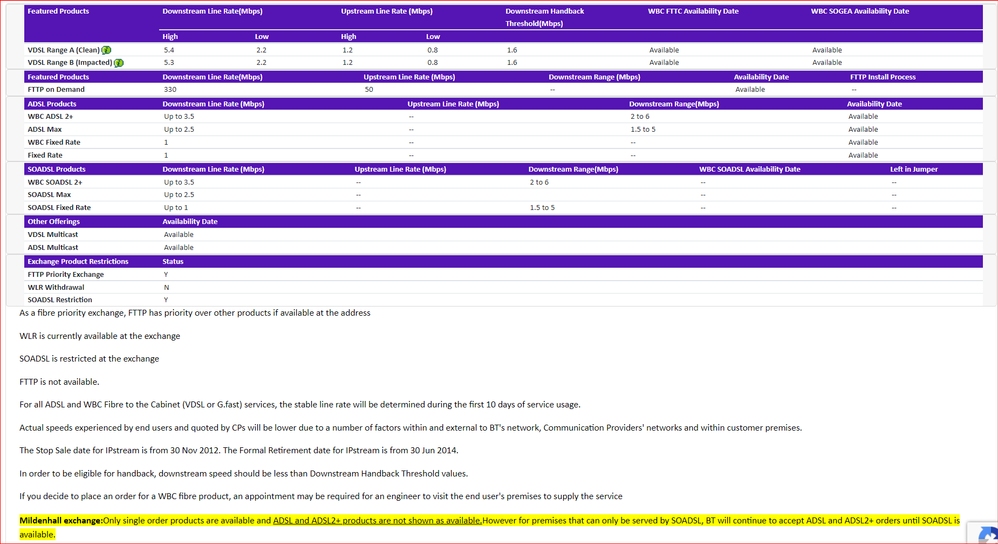Screen dimensions: 998x544
Task: Click the bold 'Mildenhall exchange' highlighted text
Action: click(x=62, y=521)
